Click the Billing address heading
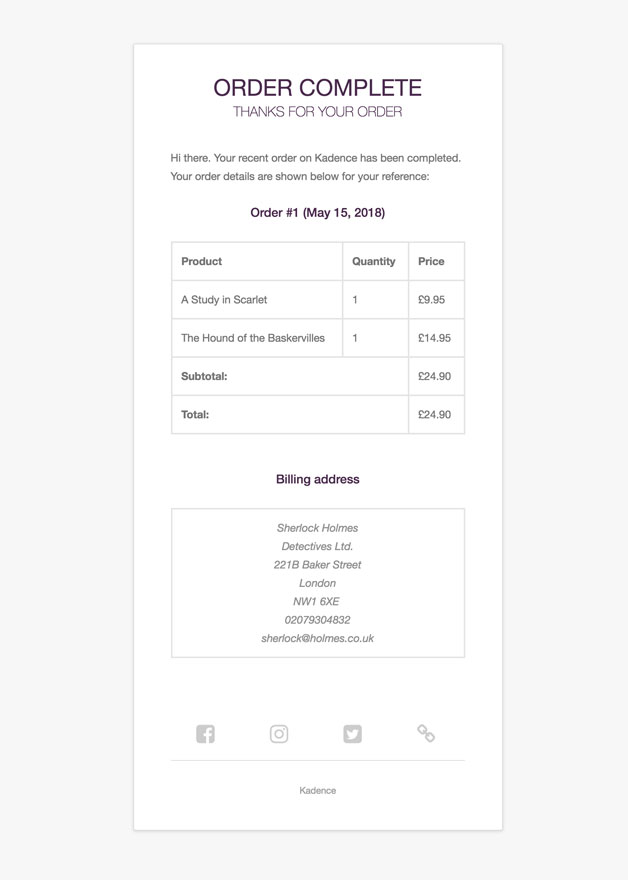Screen dimensions: 628x880 318,479
